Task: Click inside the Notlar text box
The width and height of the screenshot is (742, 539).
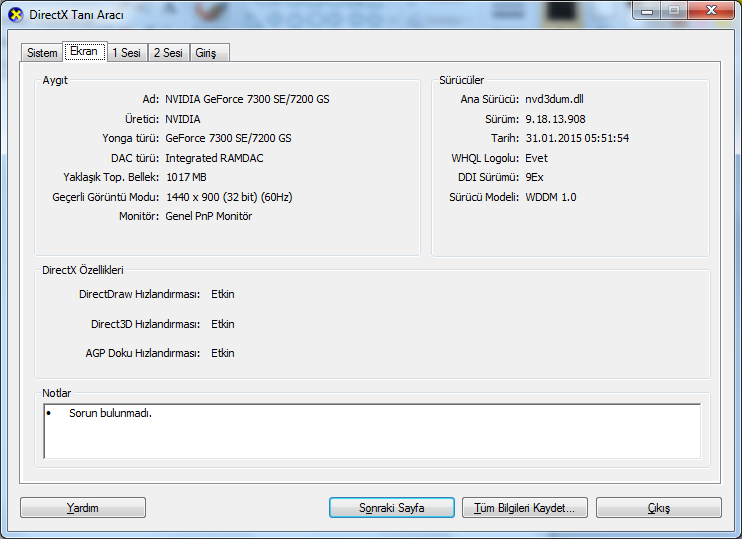Action: (x=372, y=431)
